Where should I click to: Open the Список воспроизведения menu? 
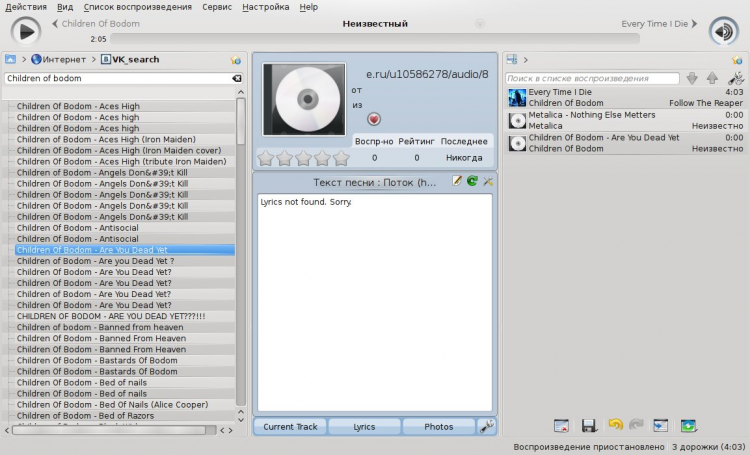pos(138,7)
